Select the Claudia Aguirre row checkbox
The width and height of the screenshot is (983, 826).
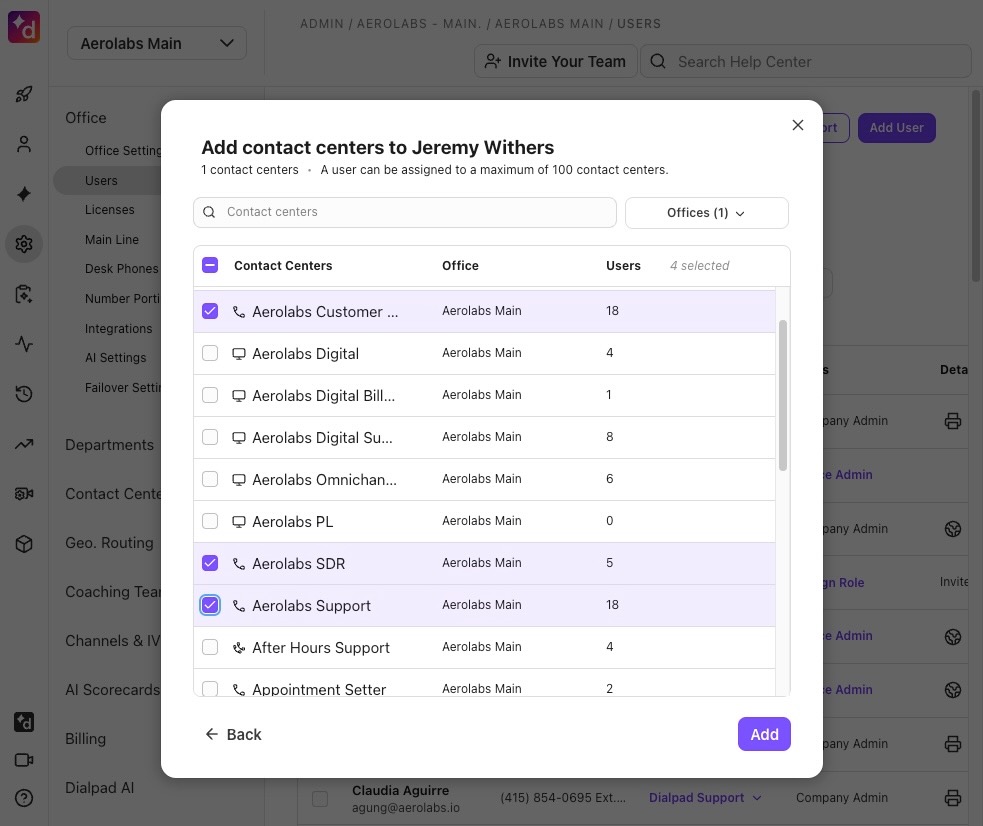pos(320,798)
